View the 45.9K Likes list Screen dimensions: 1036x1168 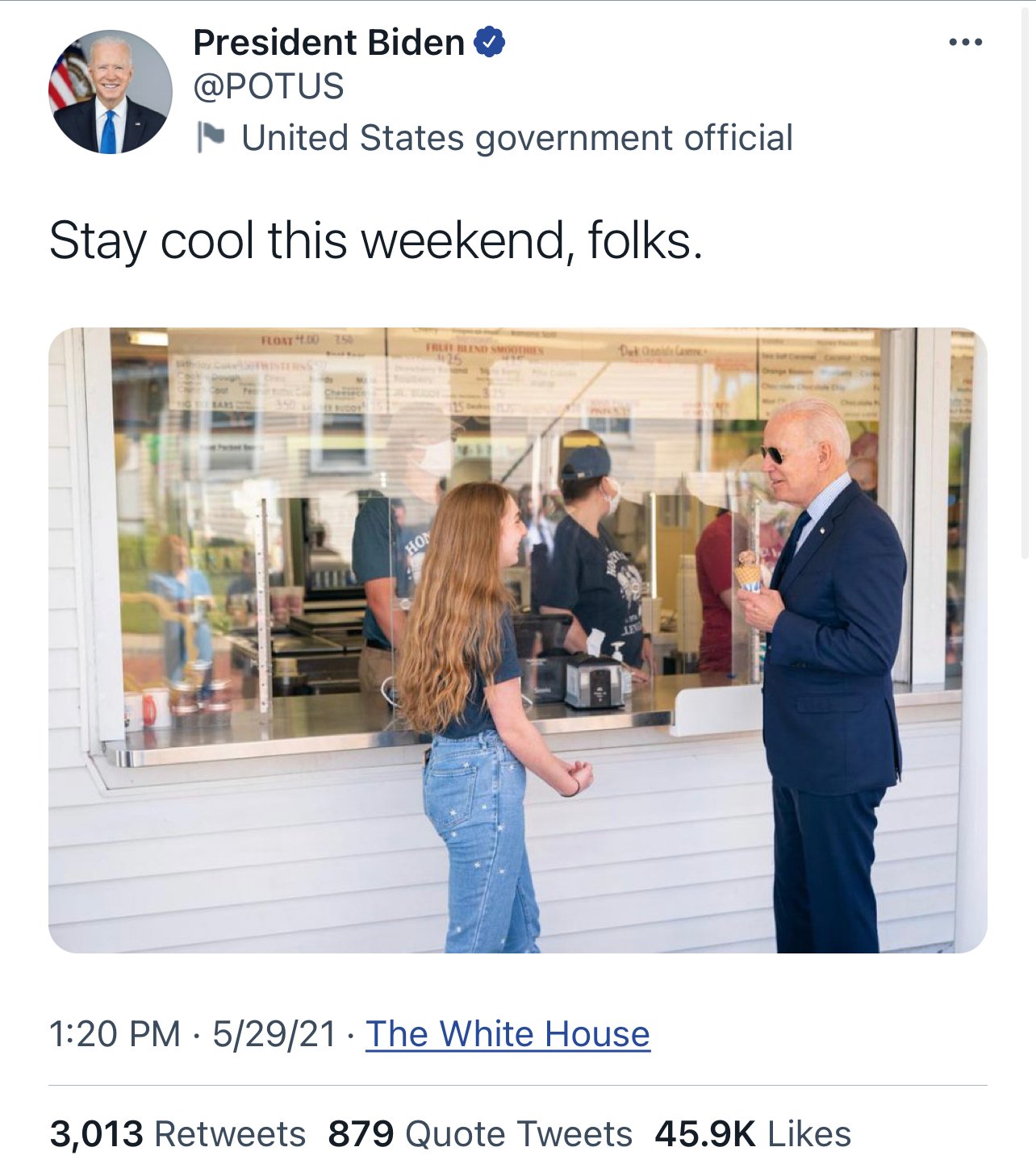753,1133
